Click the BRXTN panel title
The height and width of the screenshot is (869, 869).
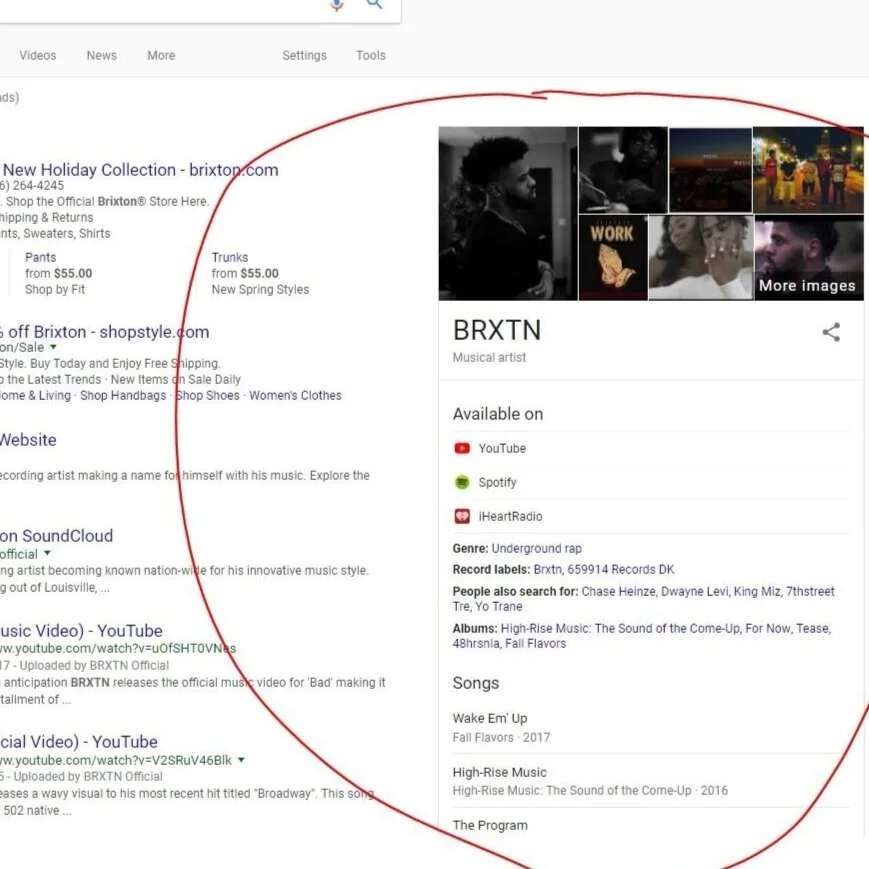click(497, 330)
